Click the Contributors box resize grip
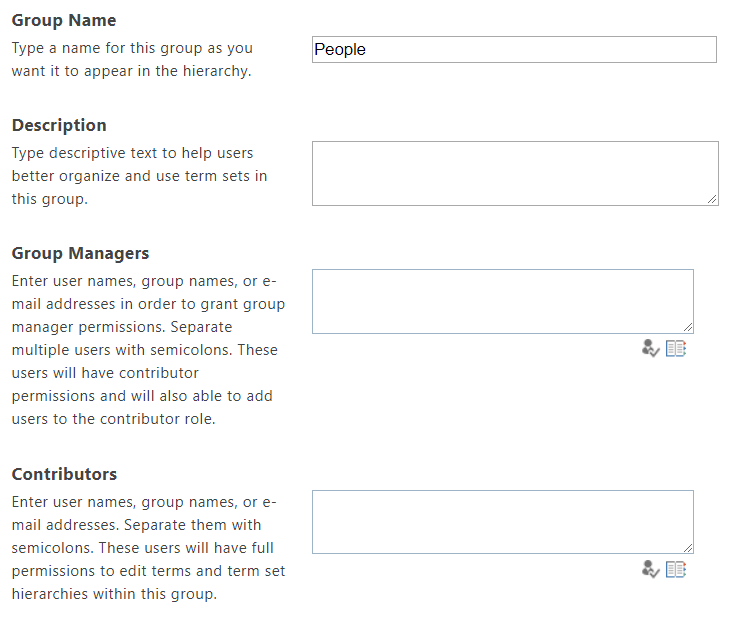 (688, 548)
